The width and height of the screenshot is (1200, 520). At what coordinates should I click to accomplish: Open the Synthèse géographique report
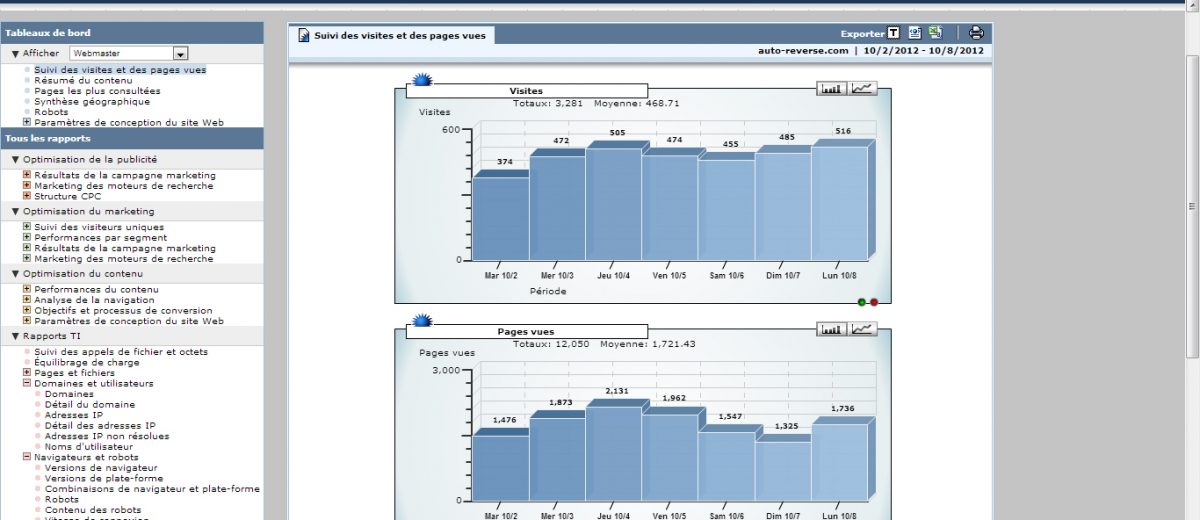click(92, 101)
